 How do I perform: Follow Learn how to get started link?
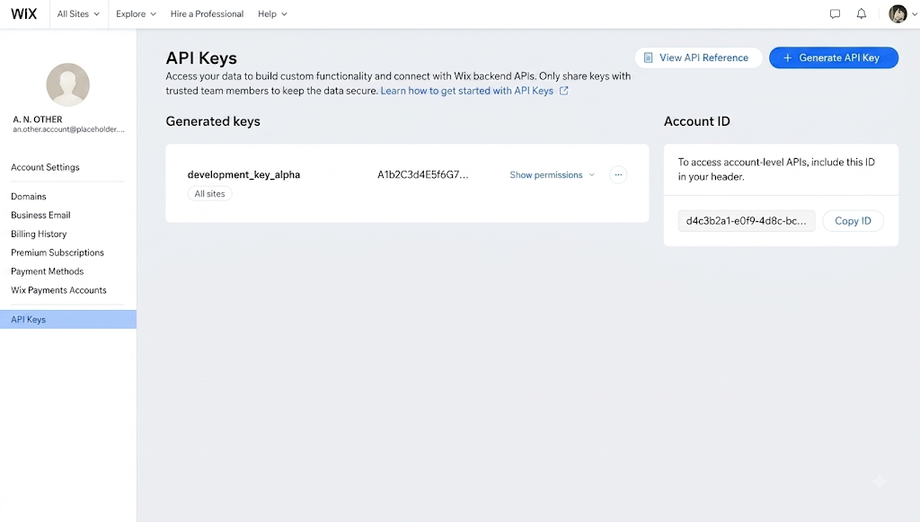pos(467,91)
